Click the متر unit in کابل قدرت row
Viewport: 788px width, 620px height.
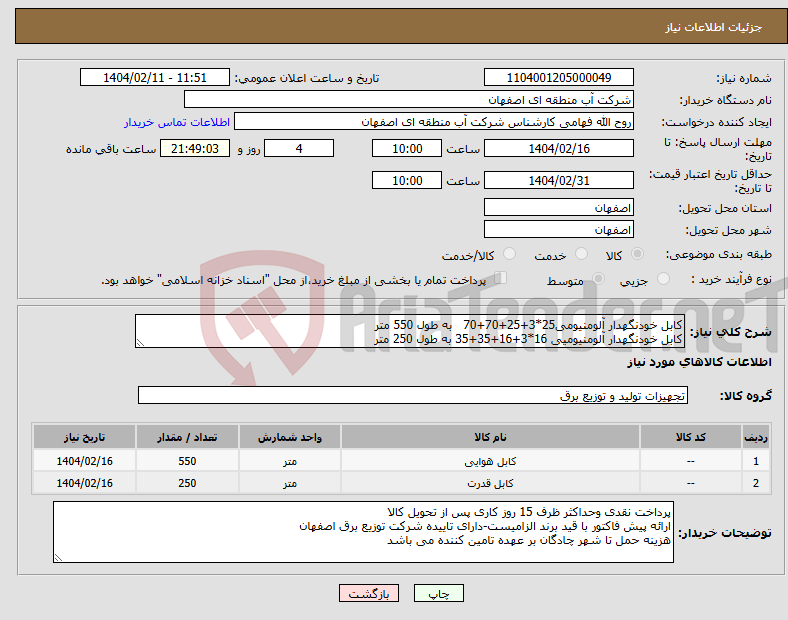pyautogui.click(x=290, y=483)
